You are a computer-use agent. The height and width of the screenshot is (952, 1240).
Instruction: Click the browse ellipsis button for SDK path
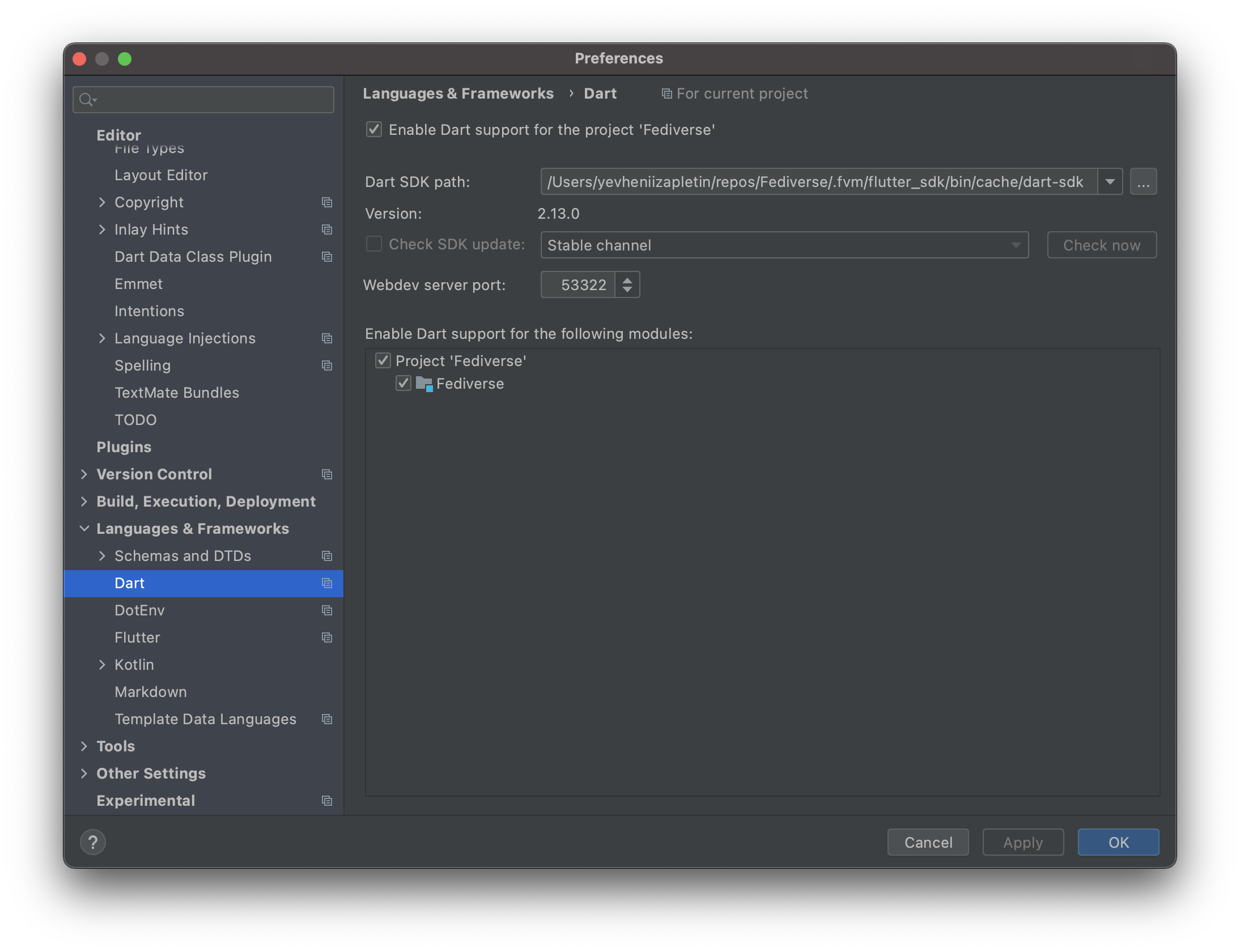click(1143, 182)
